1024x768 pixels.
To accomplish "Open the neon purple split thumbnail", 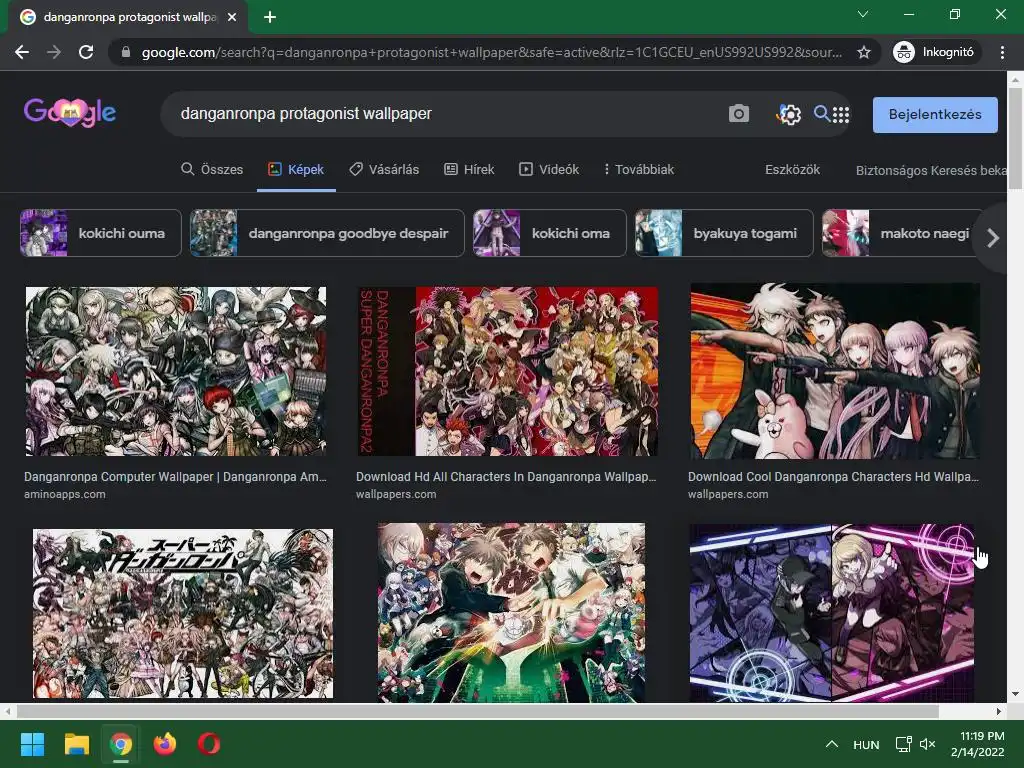I will 832,613.
